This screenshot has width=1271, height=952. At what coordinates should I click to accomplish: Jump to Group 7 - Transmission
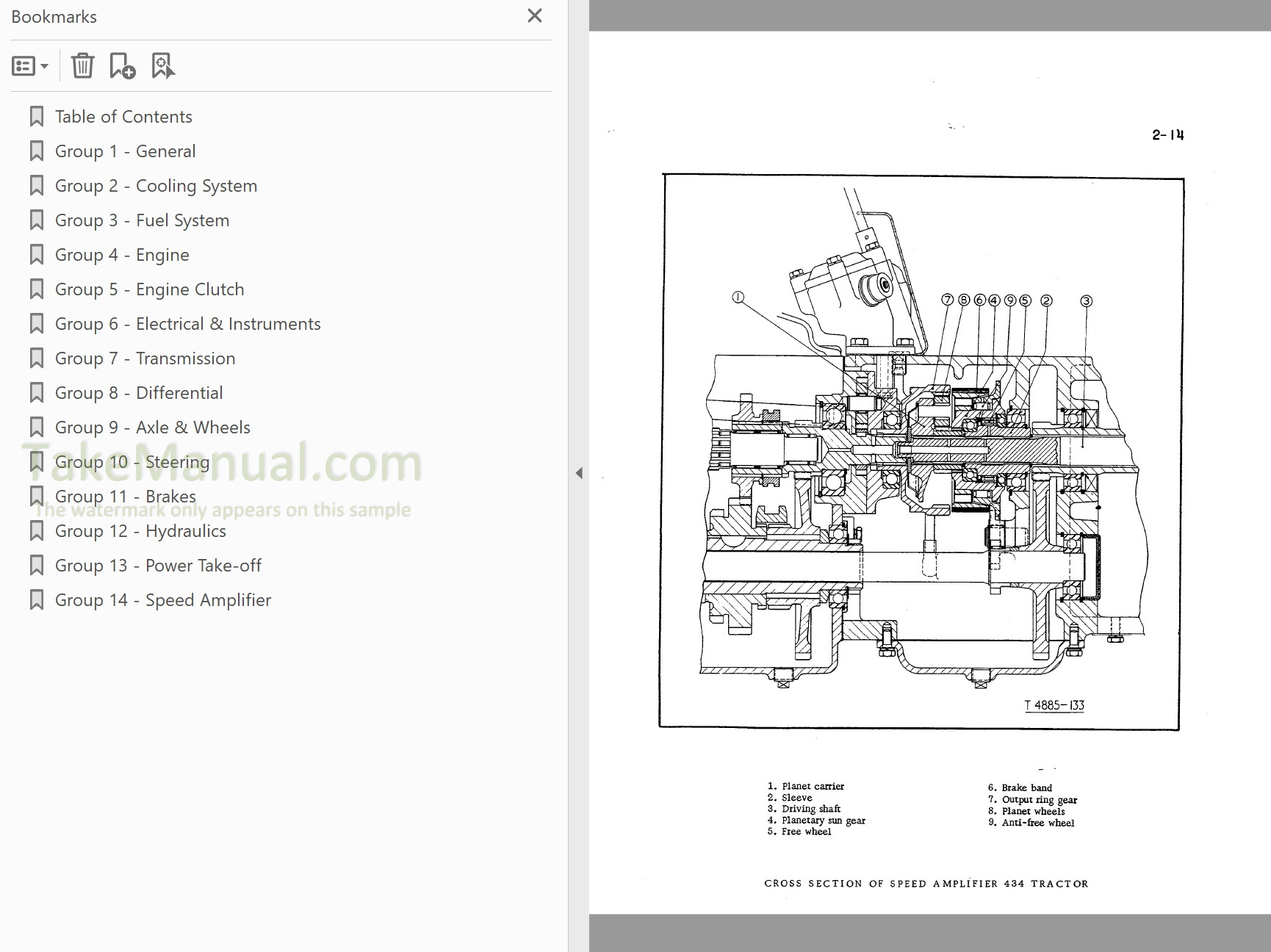(145, 358)
